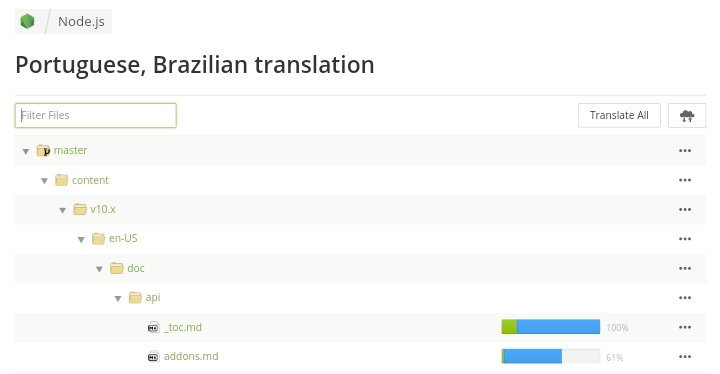Click the Node.js breadcrumb link
Image resolution: width=720 pixels, height=374 pixels.
click(81, 22)
